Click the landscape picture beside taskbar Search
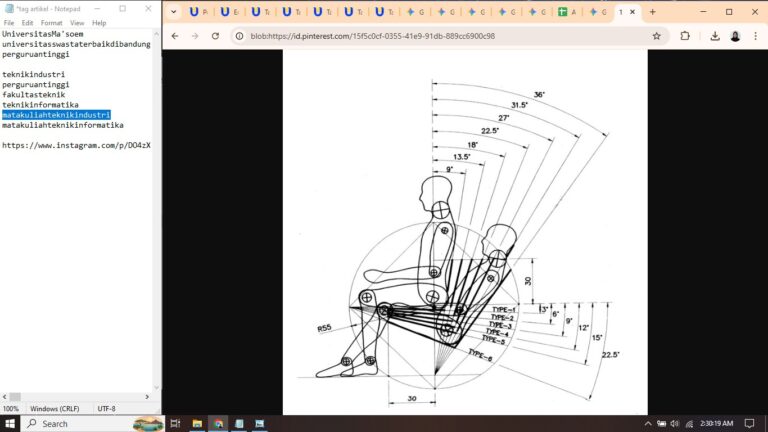Screen dimensions: 768x432 pyautogui.click(x=148, y=424)
